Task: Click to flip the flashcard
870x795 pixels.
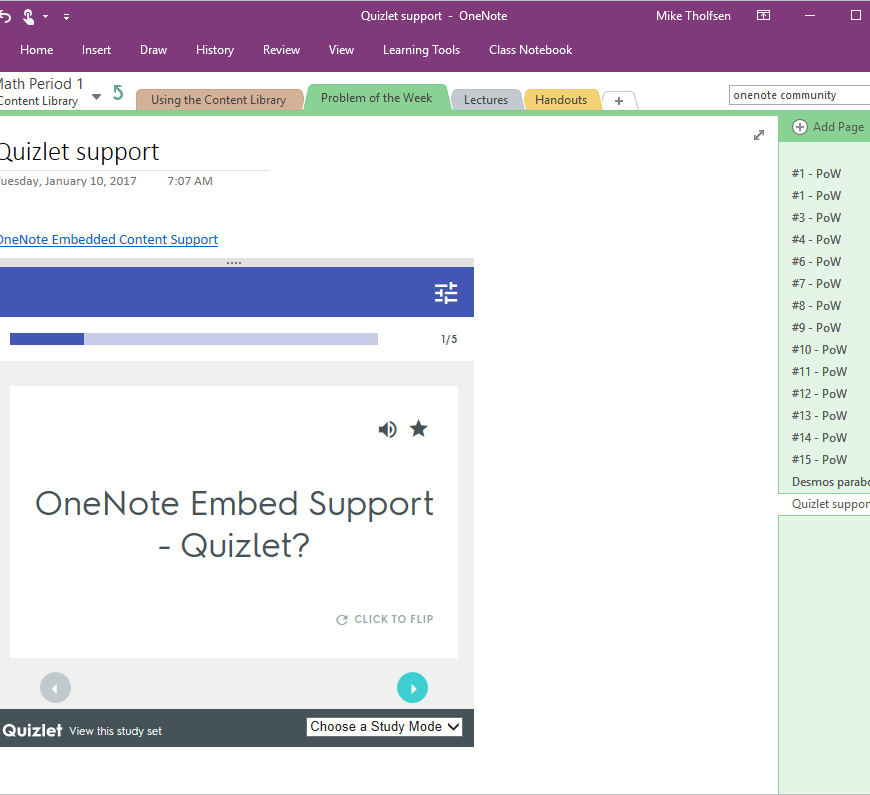Action: (385, 619)
